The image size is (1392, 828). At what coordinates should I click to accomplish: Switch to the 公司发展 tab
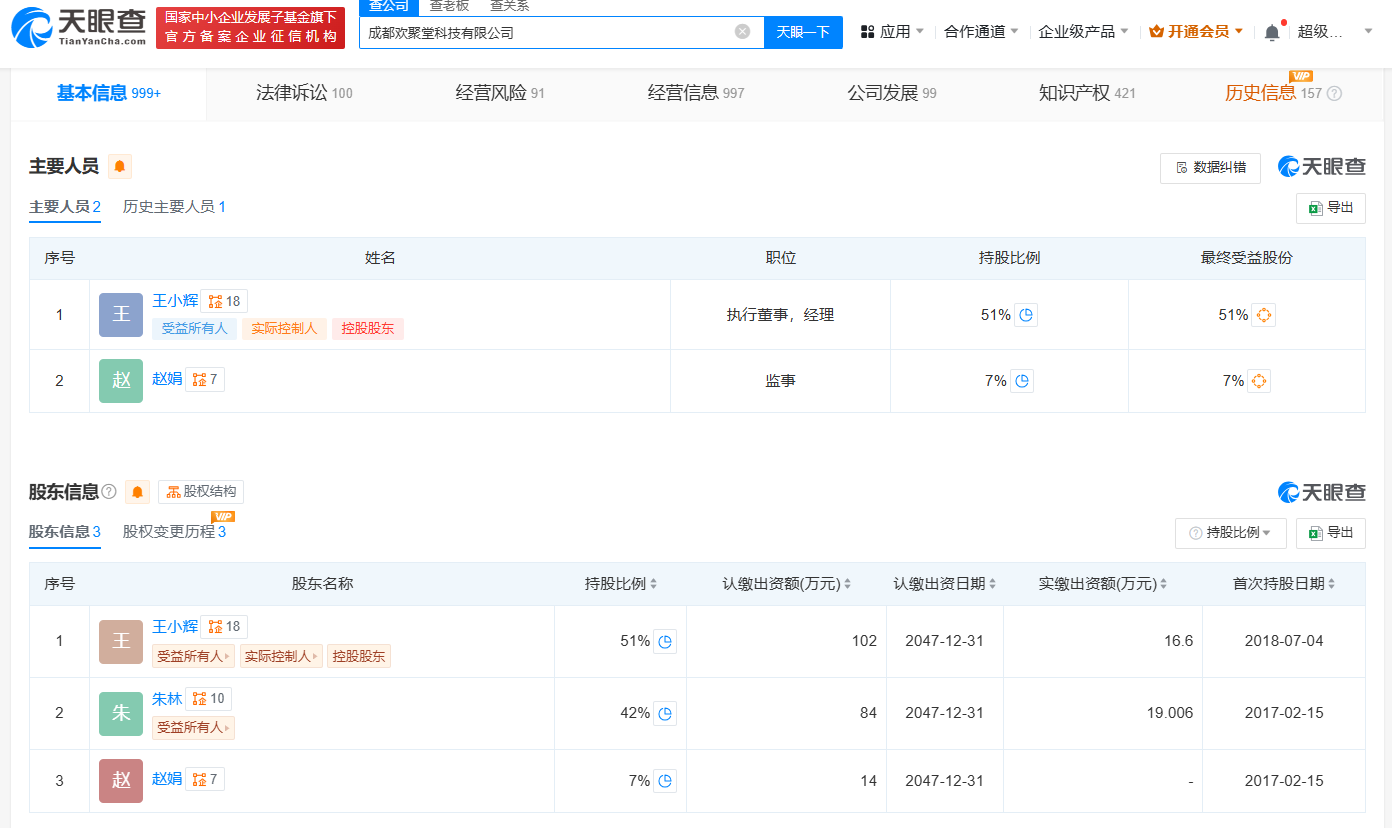(x=892, y=93)
